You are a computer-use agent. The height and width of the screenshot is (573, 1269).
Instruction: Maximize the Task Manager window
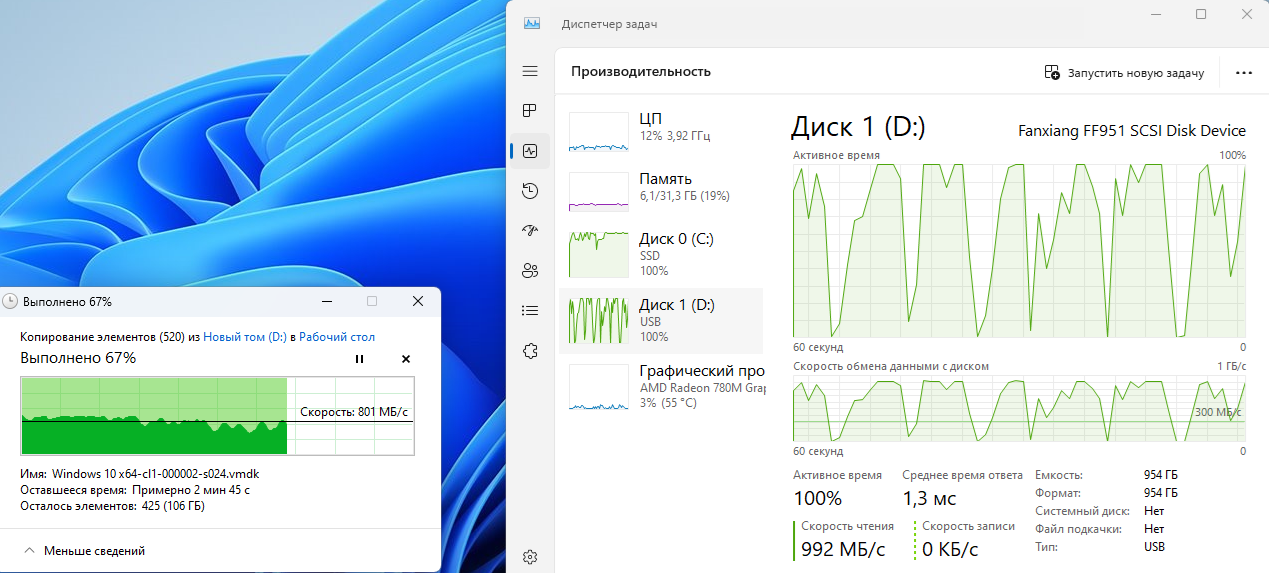coord(1201,14)
